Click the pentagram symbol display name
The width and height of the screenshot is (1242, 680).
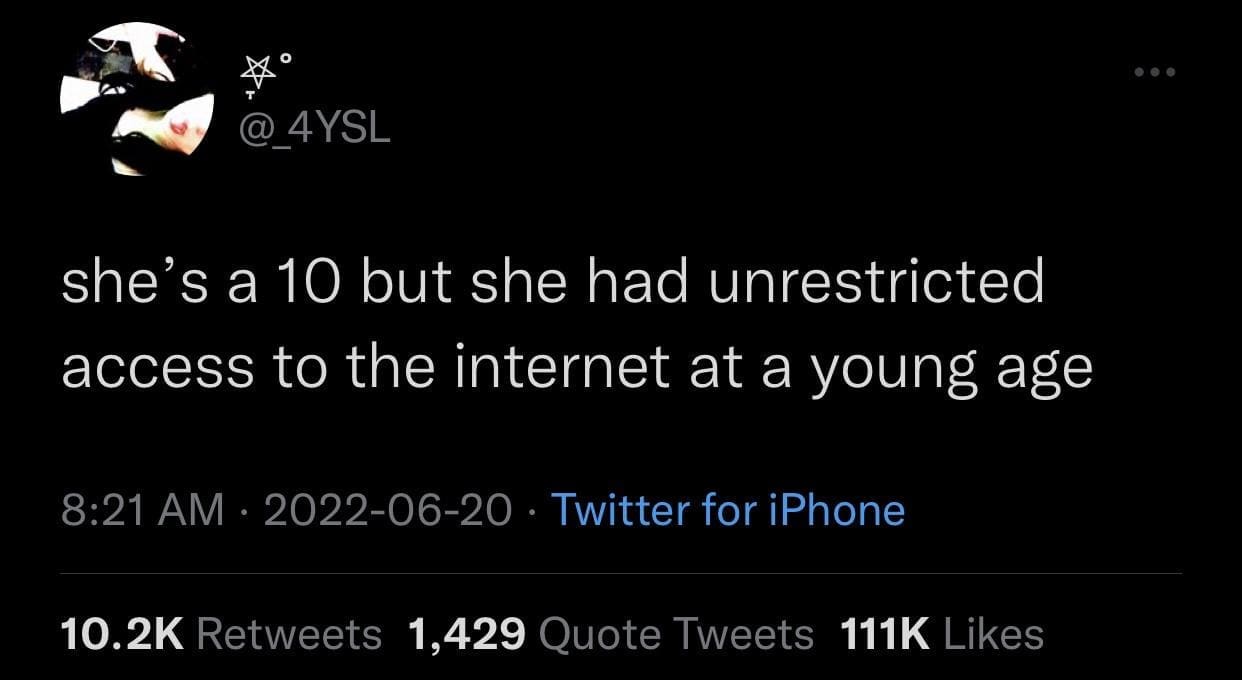260,74
